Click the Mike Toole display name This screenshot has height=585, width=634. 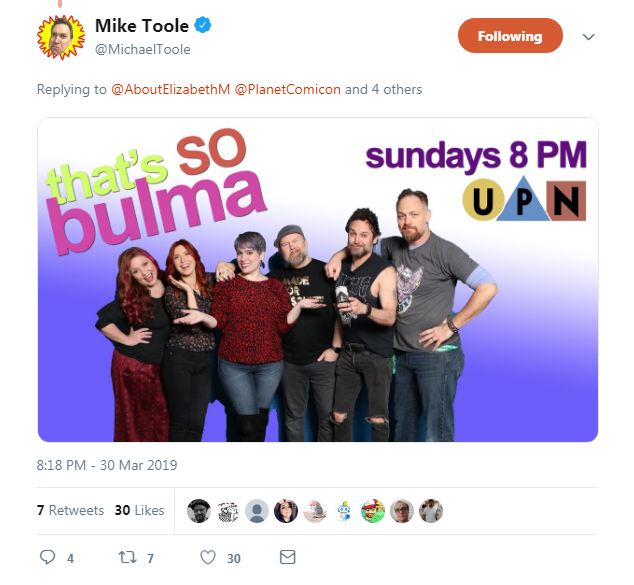(x=142, y=26)
